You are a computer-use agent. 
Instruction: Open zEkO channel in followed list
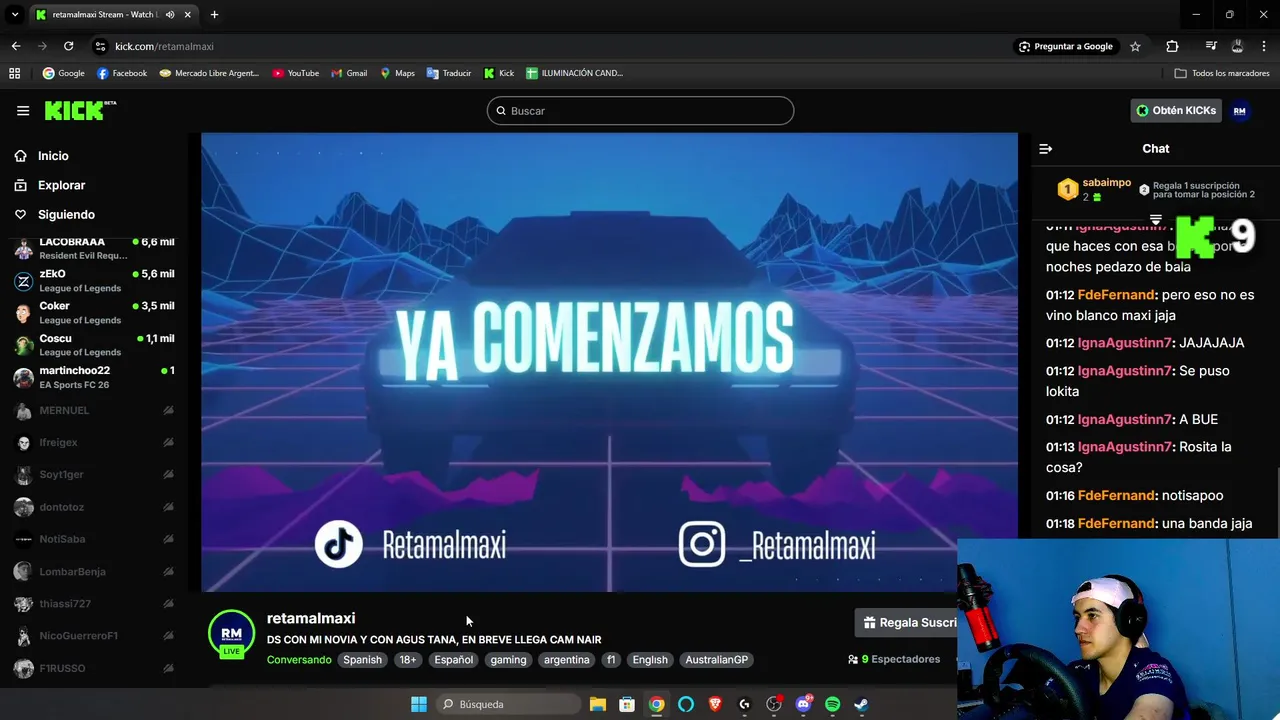(95, 281)
